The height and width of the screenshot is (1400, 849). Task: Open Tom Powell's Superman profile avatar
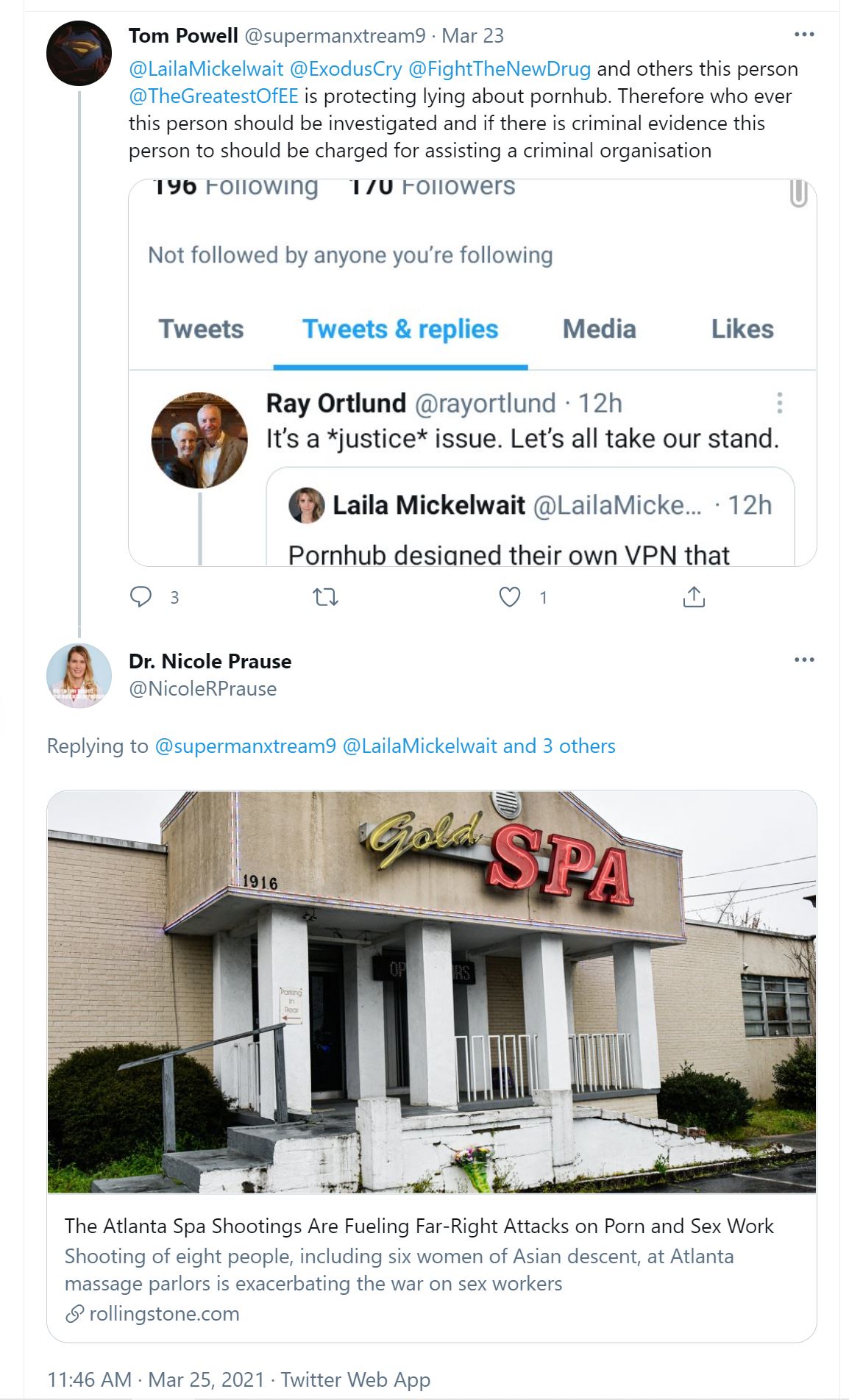[79, 53]
